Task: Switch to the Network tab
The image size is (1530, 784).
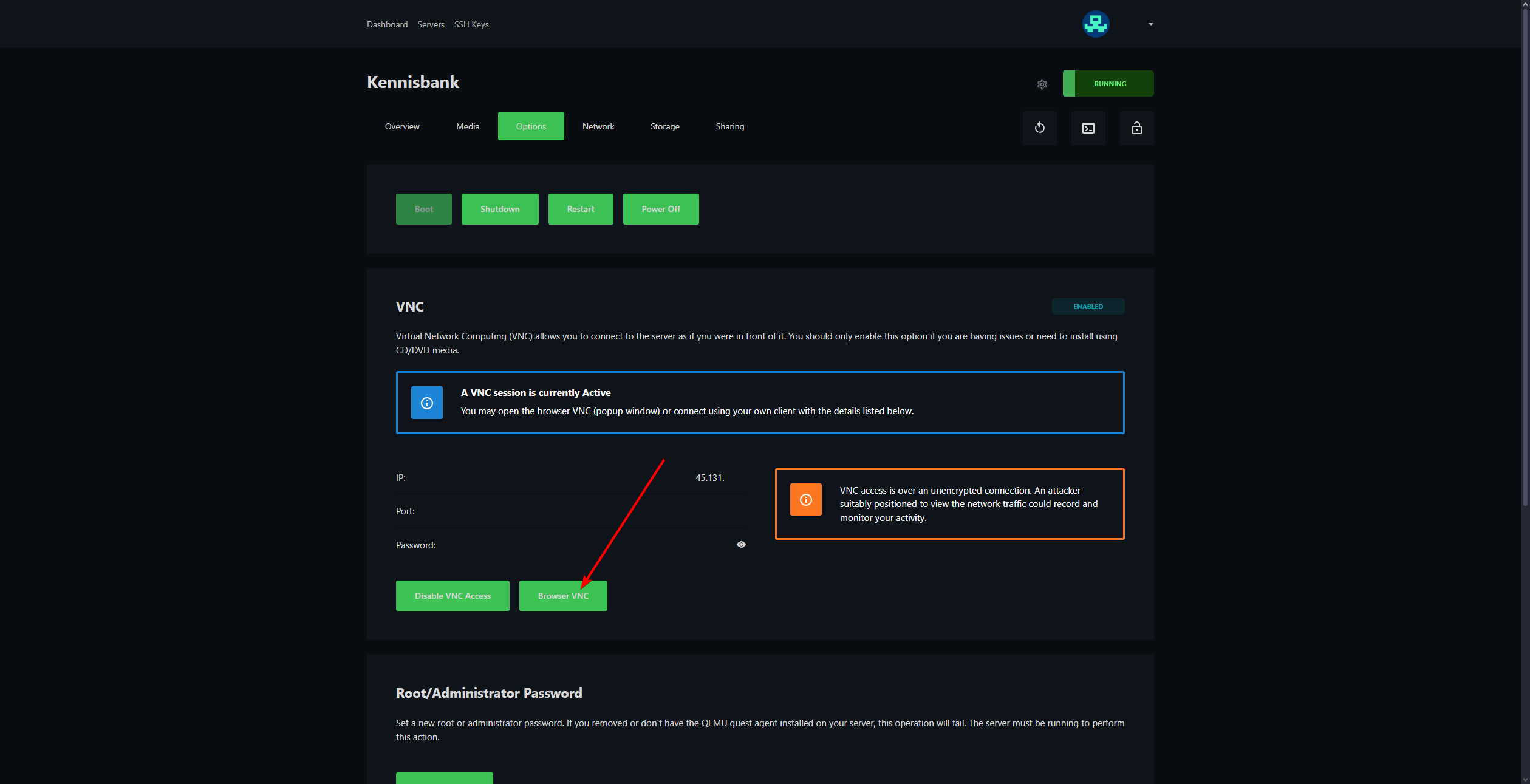Action: point(598,126)
